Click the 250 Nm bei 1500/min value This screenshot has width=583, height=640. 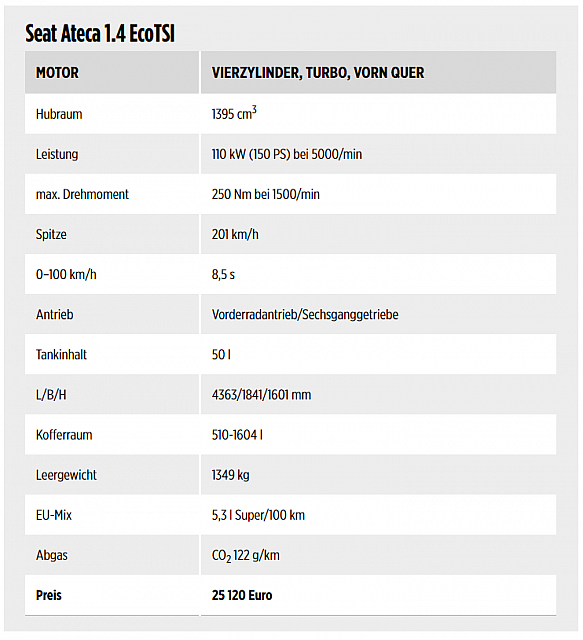pyautogui.click(x=265, y=194)
